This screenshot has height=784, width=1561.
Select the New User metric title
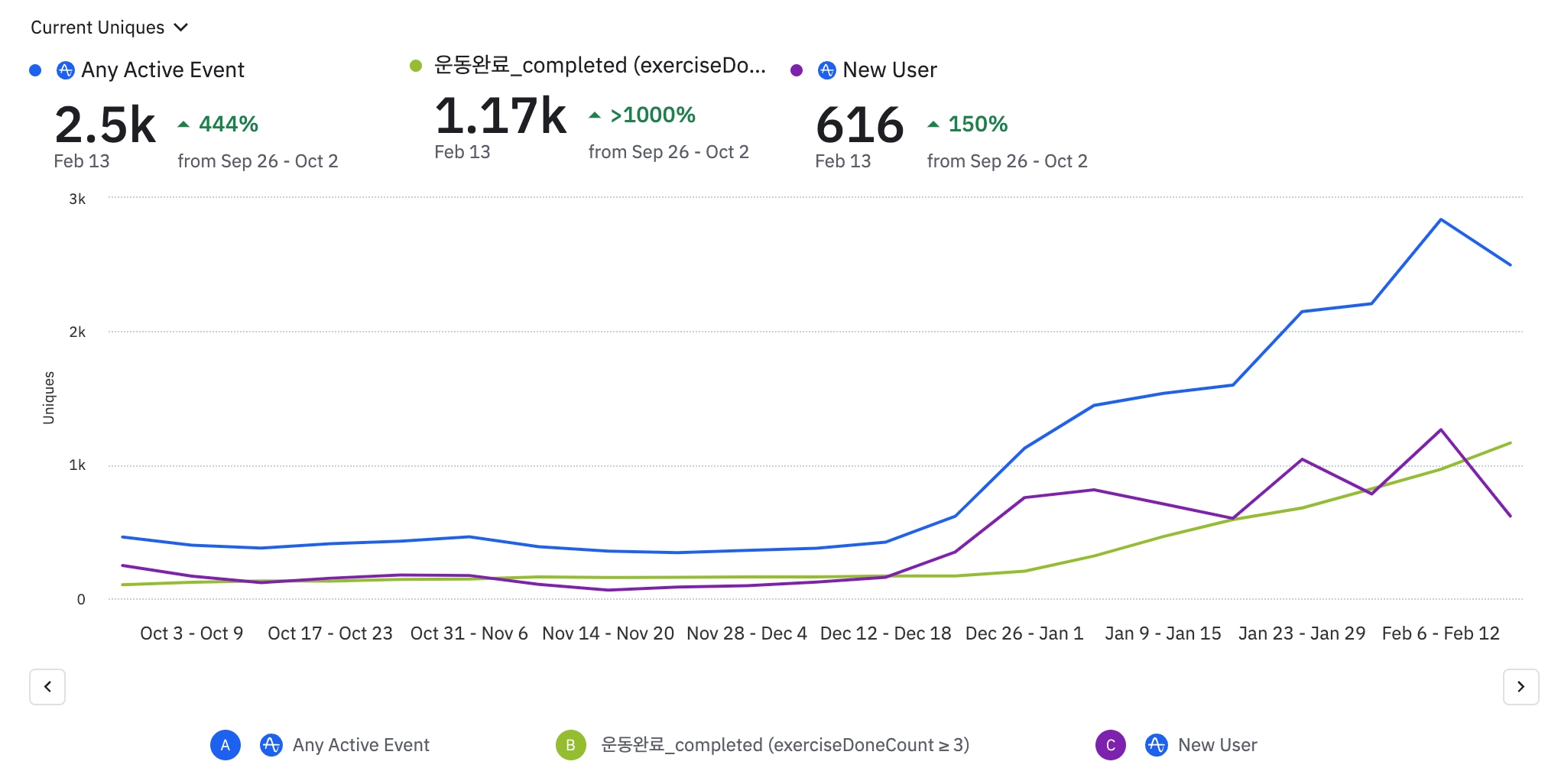(890, 70)
